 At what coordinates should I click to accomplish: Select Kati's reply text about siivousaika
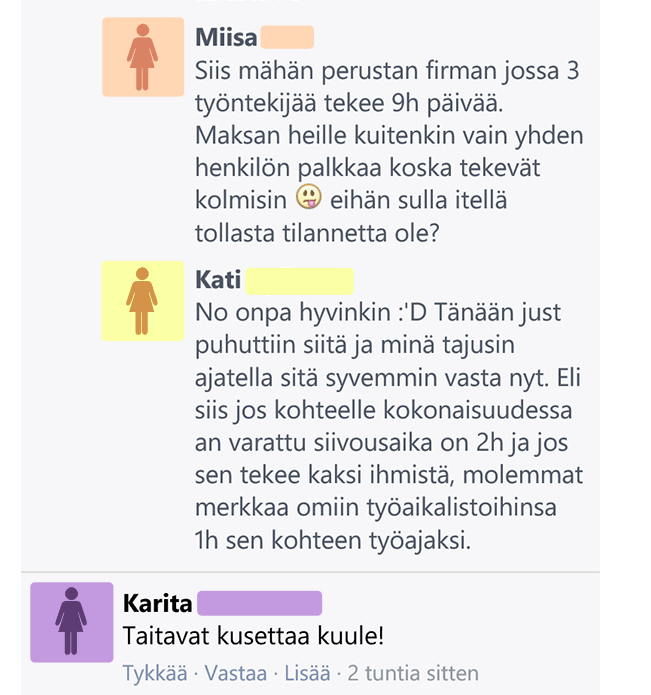(x=389, y=426)
